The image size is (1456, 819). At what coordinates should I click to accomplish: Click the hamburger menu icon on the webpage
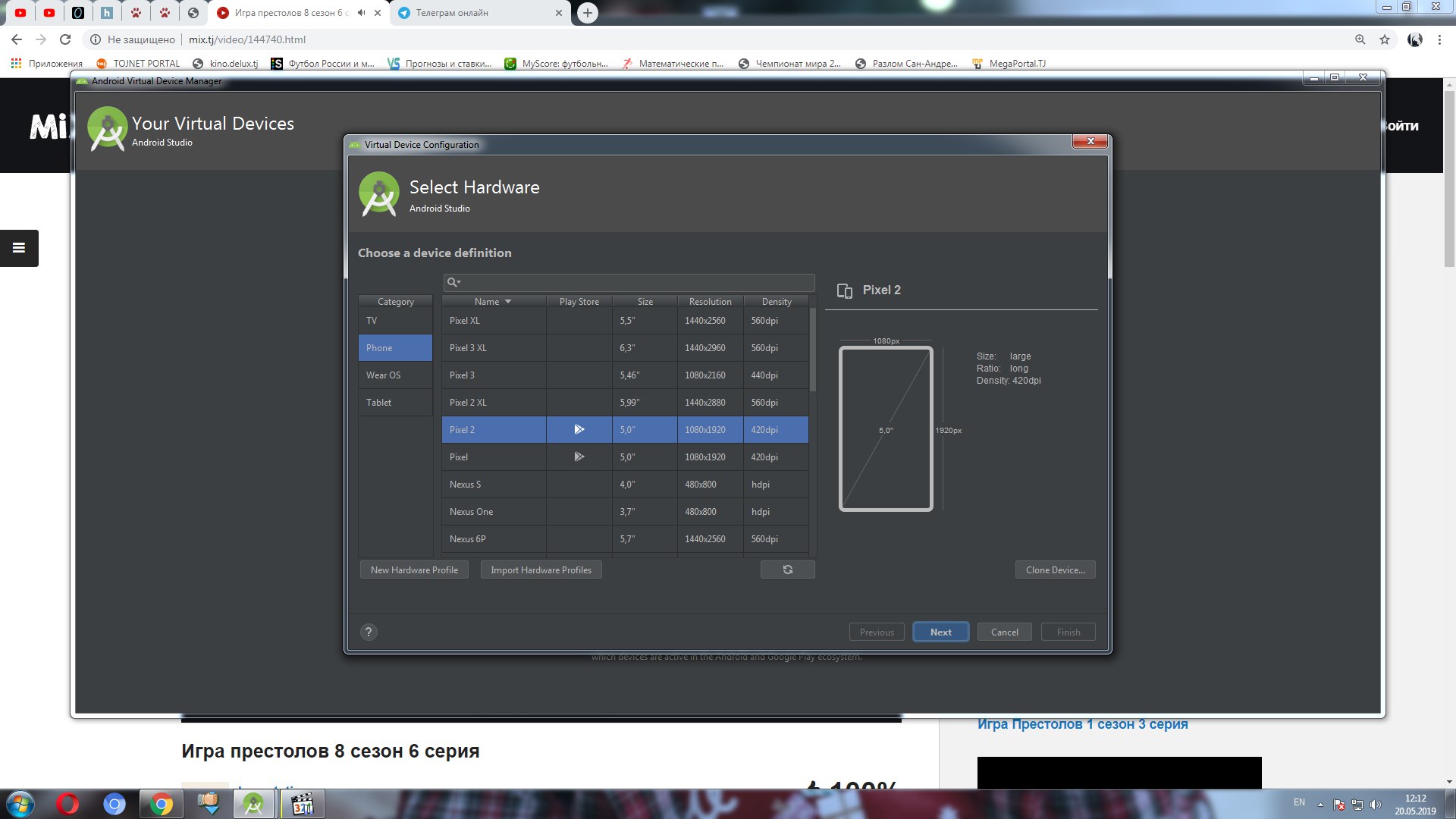pos(19,248)
